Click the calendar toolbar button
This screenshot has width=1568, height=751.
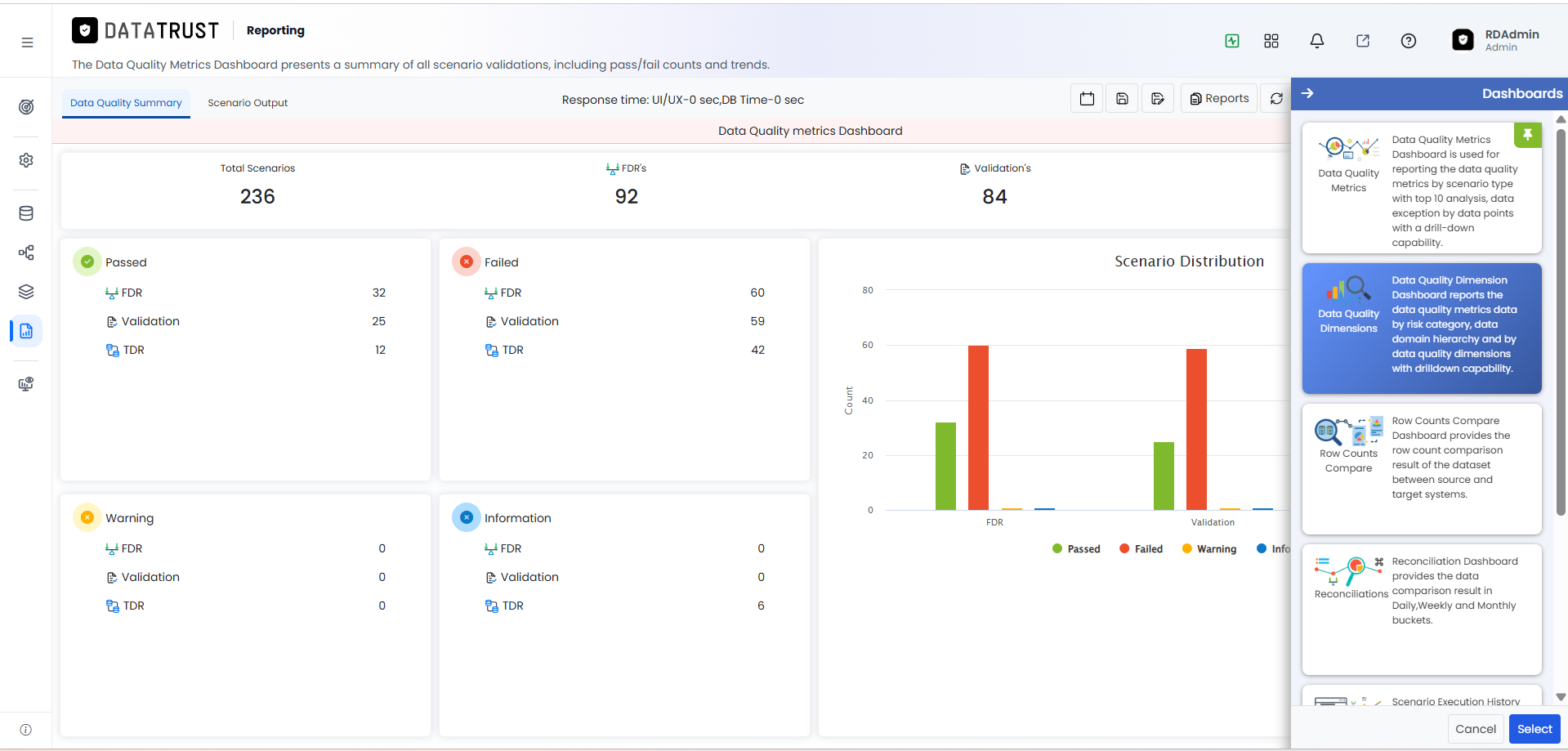click(1087, 99)
